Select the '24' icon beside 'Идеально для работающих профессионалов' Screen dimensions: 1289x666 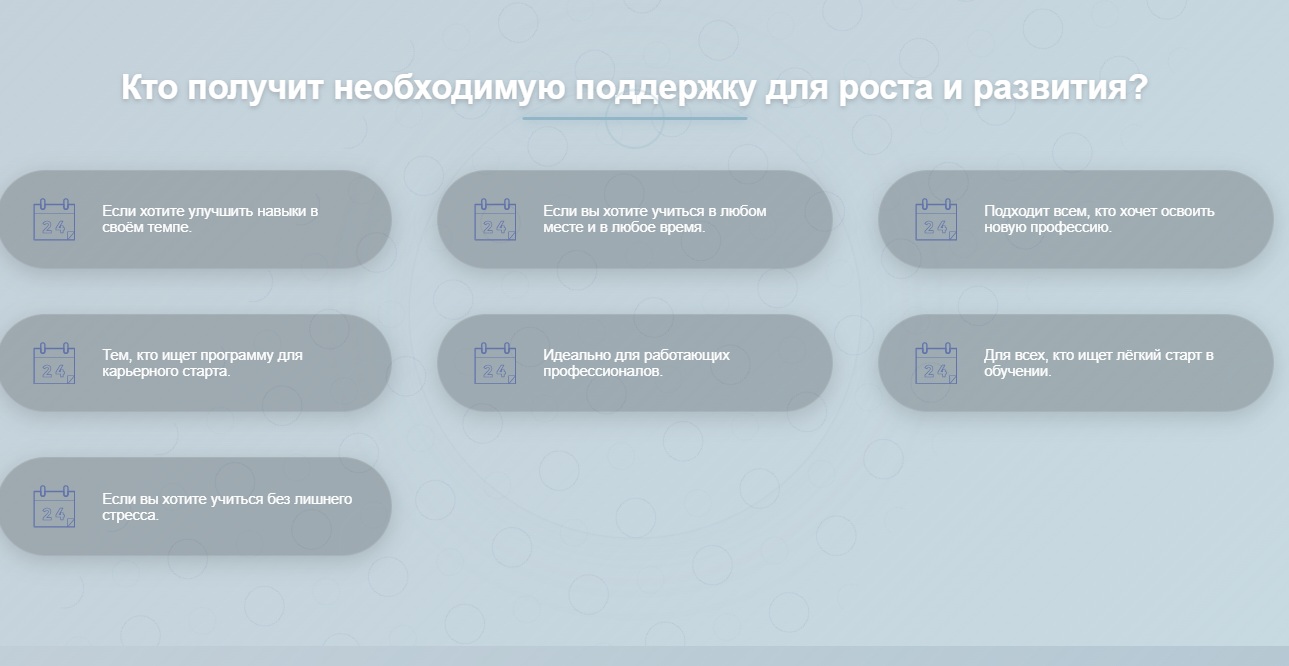coord(495,361)
